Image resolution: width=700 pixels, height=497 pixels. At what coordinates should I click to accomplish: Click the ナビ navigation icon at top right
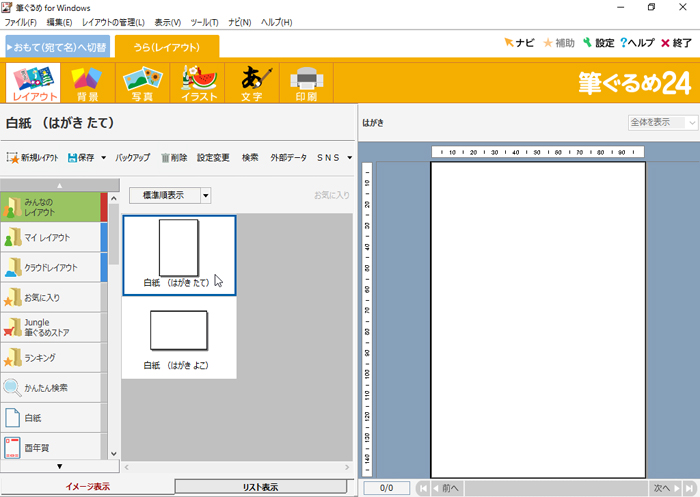point(519,43)
